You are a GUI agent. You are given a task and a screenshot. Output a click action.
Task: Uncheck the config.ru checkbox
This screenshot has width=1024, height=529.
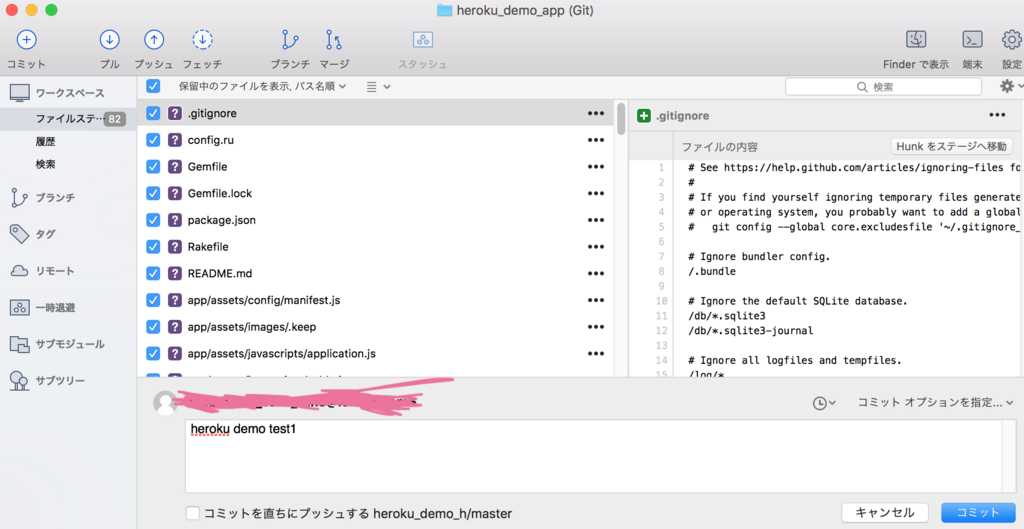(x=153, y=140)
